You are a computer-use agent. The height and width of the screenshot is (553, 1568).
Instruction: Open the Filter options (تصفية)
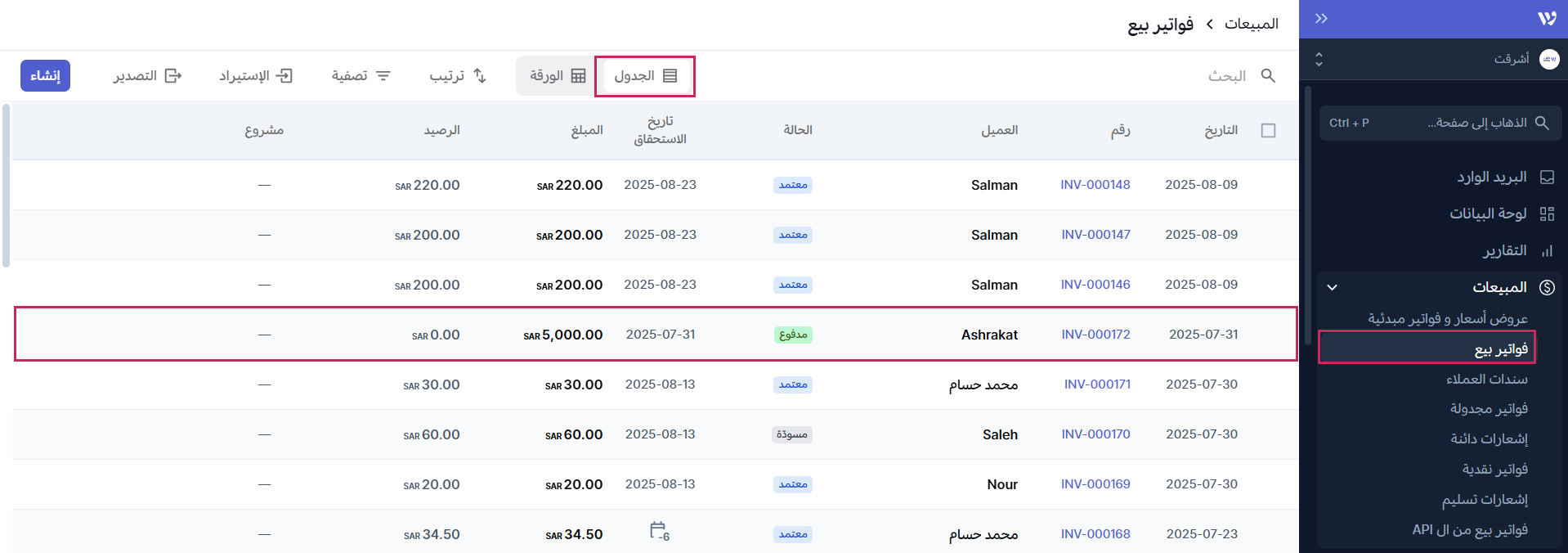(x=361, y=76)
